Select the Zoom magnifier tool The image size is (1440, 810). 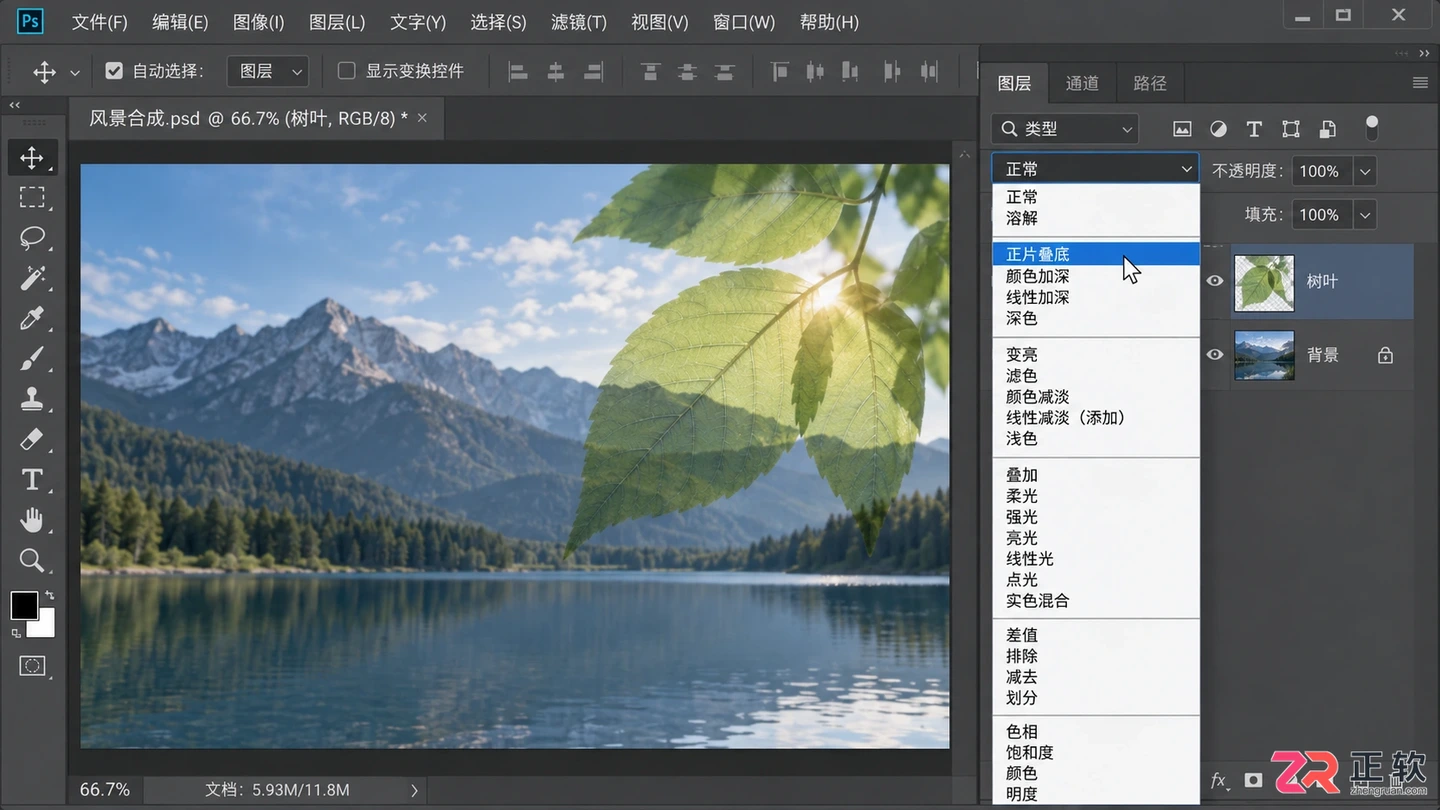pos(32,560)
